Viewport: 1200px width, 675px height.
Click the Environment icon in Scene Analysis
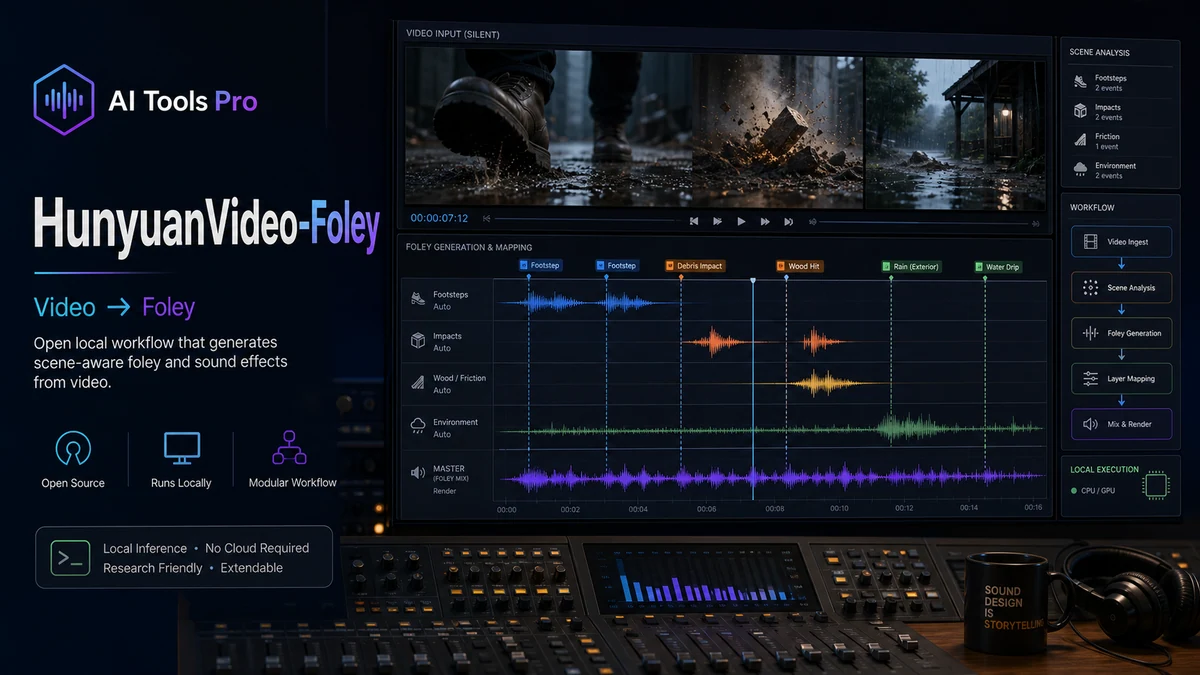(x=1080, y=169)
